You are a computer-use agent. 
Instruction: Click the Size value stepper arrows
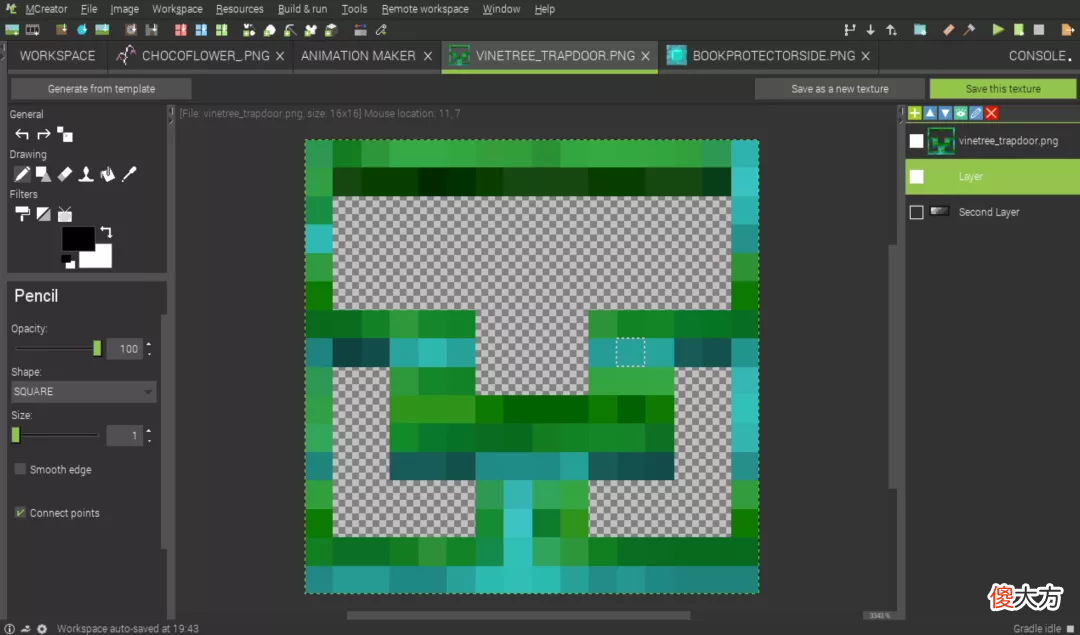(x=149, y=435)
